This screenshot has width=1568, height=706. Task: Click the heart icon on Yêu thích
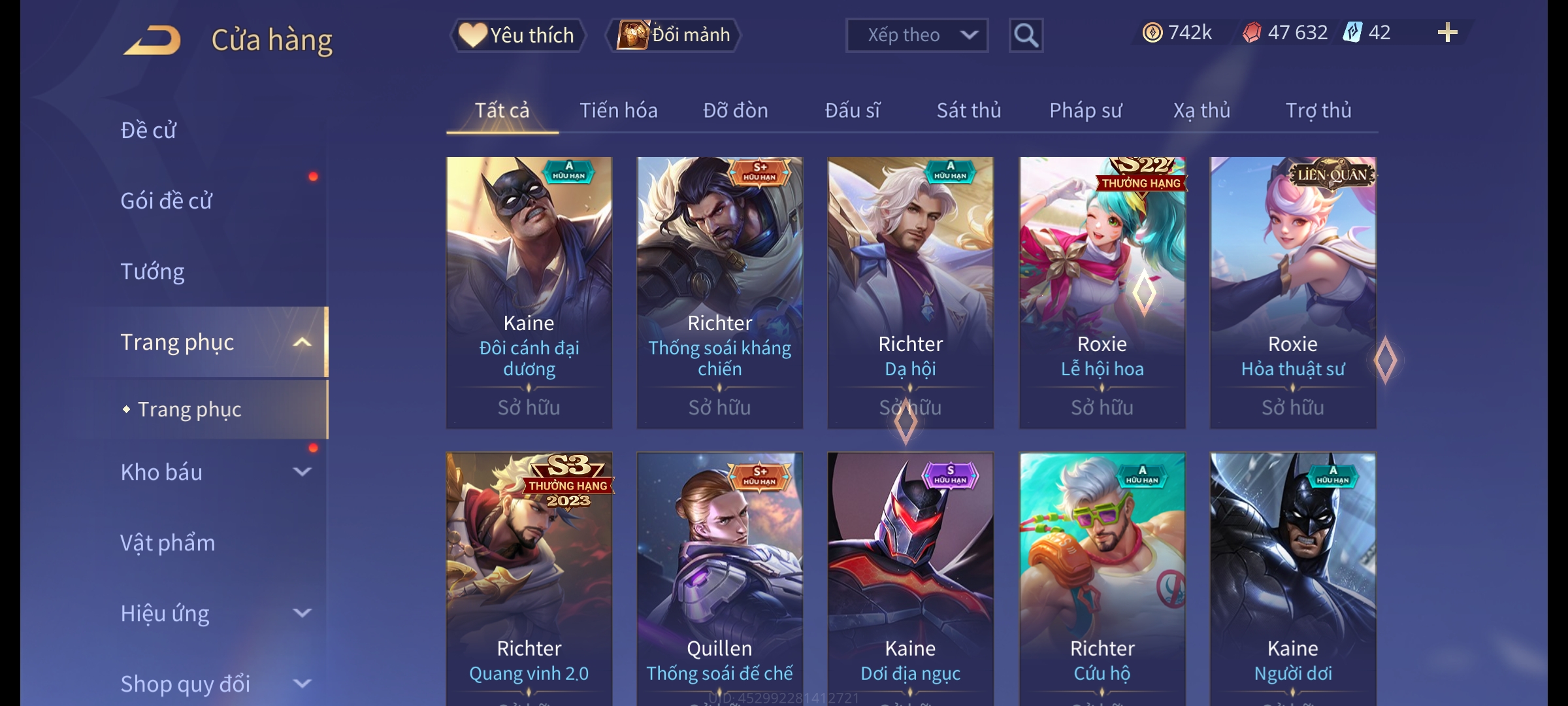[x=472, y=35]
